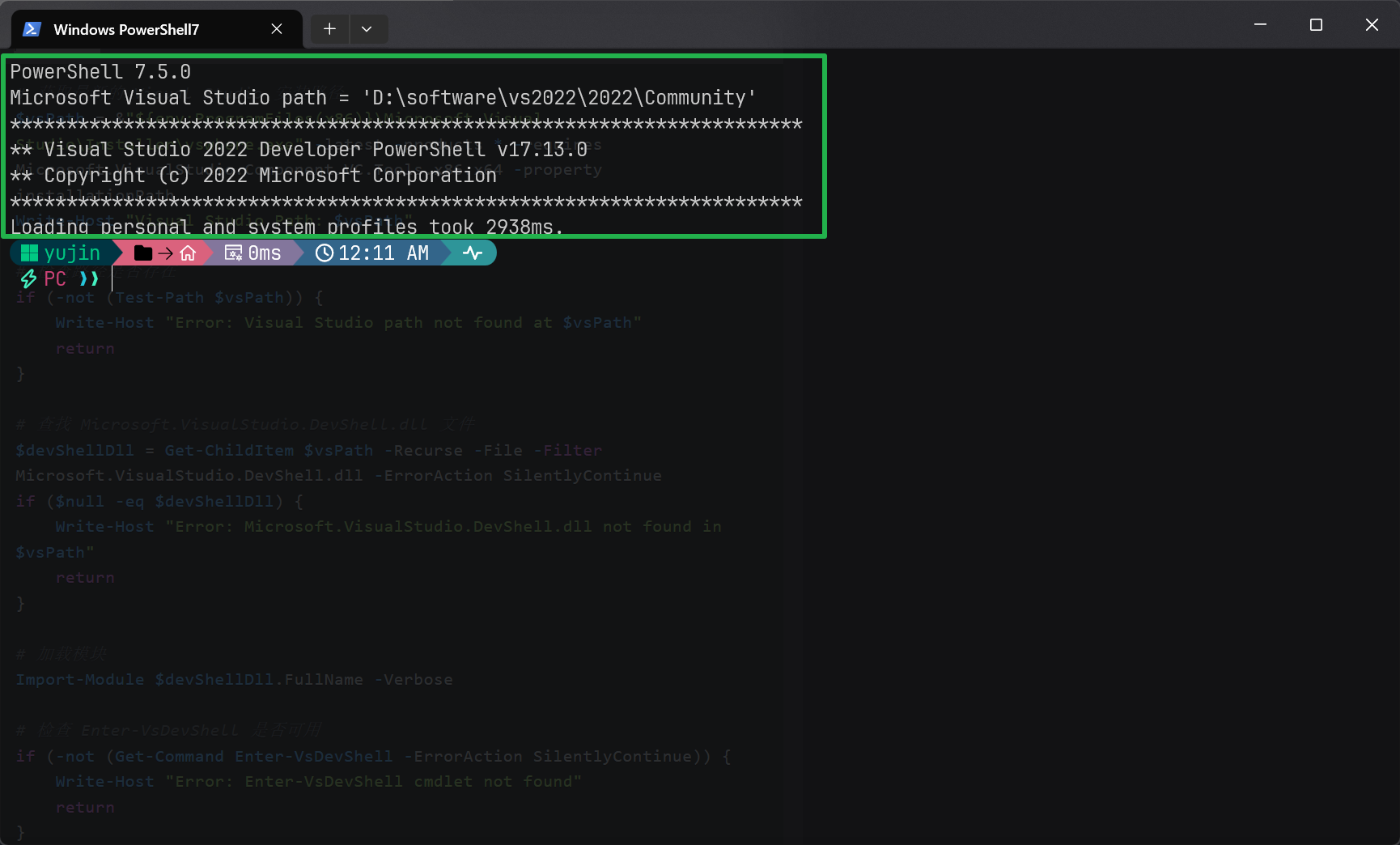
Task: Click the PowerShell icon on the tab
Action: point(32,29)
